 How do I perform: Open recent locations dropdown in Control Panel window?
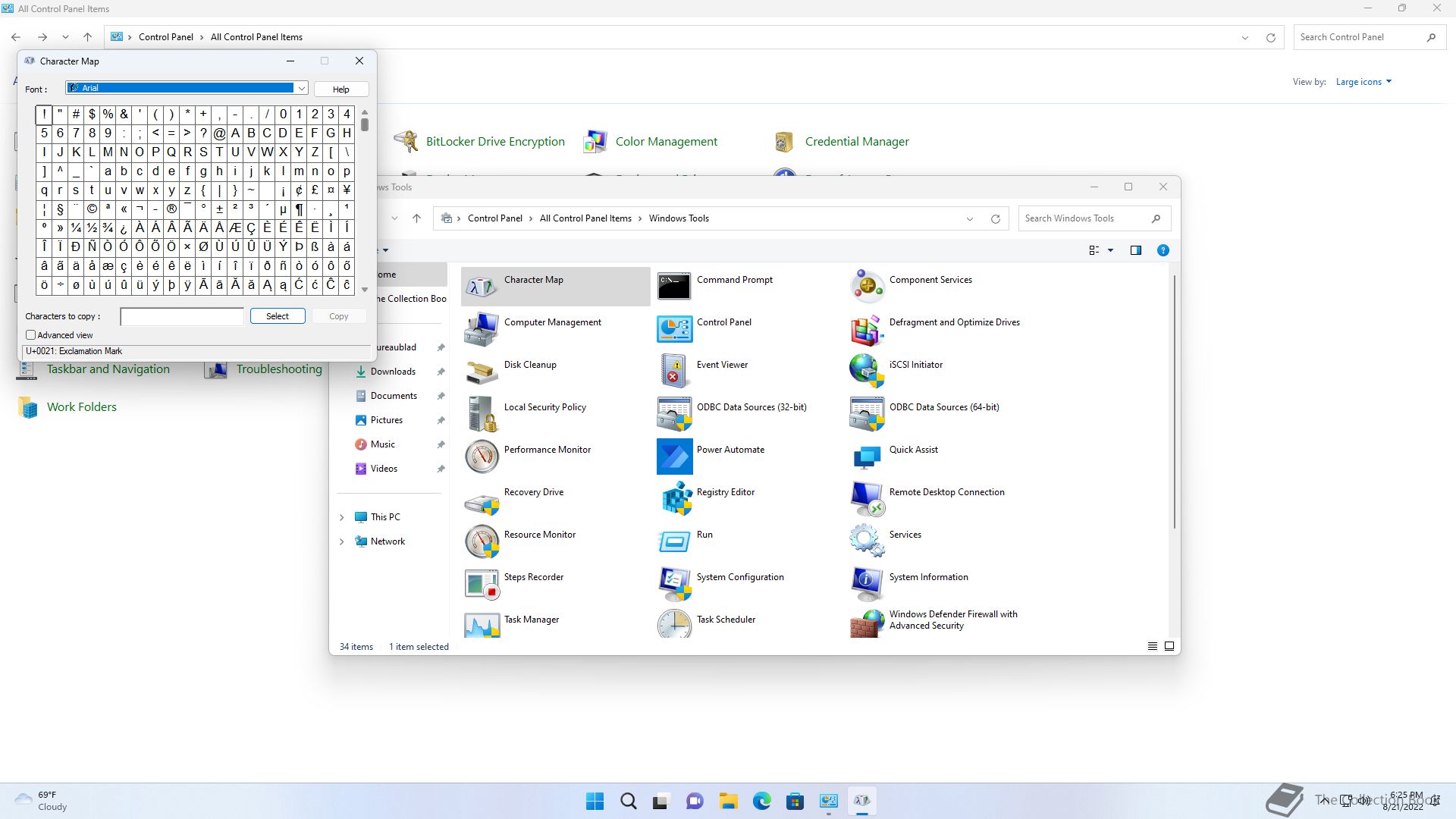pos(65,37)
